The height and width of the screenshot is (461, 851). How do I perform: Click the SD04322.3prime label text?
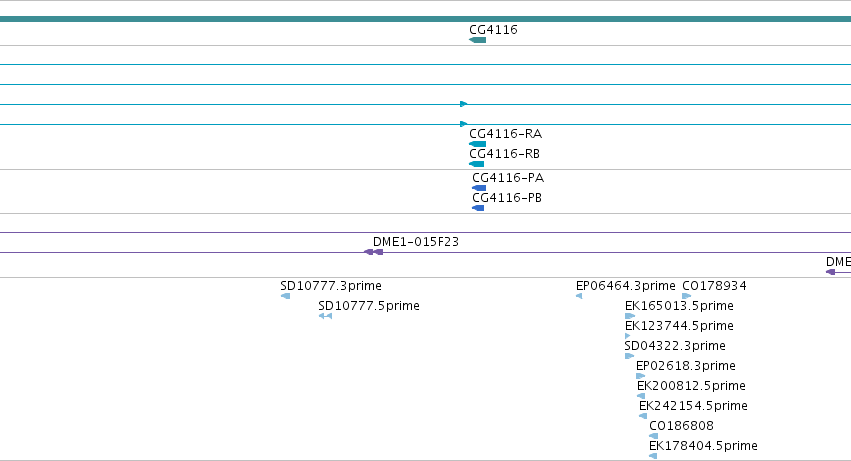tap(675, 346)
